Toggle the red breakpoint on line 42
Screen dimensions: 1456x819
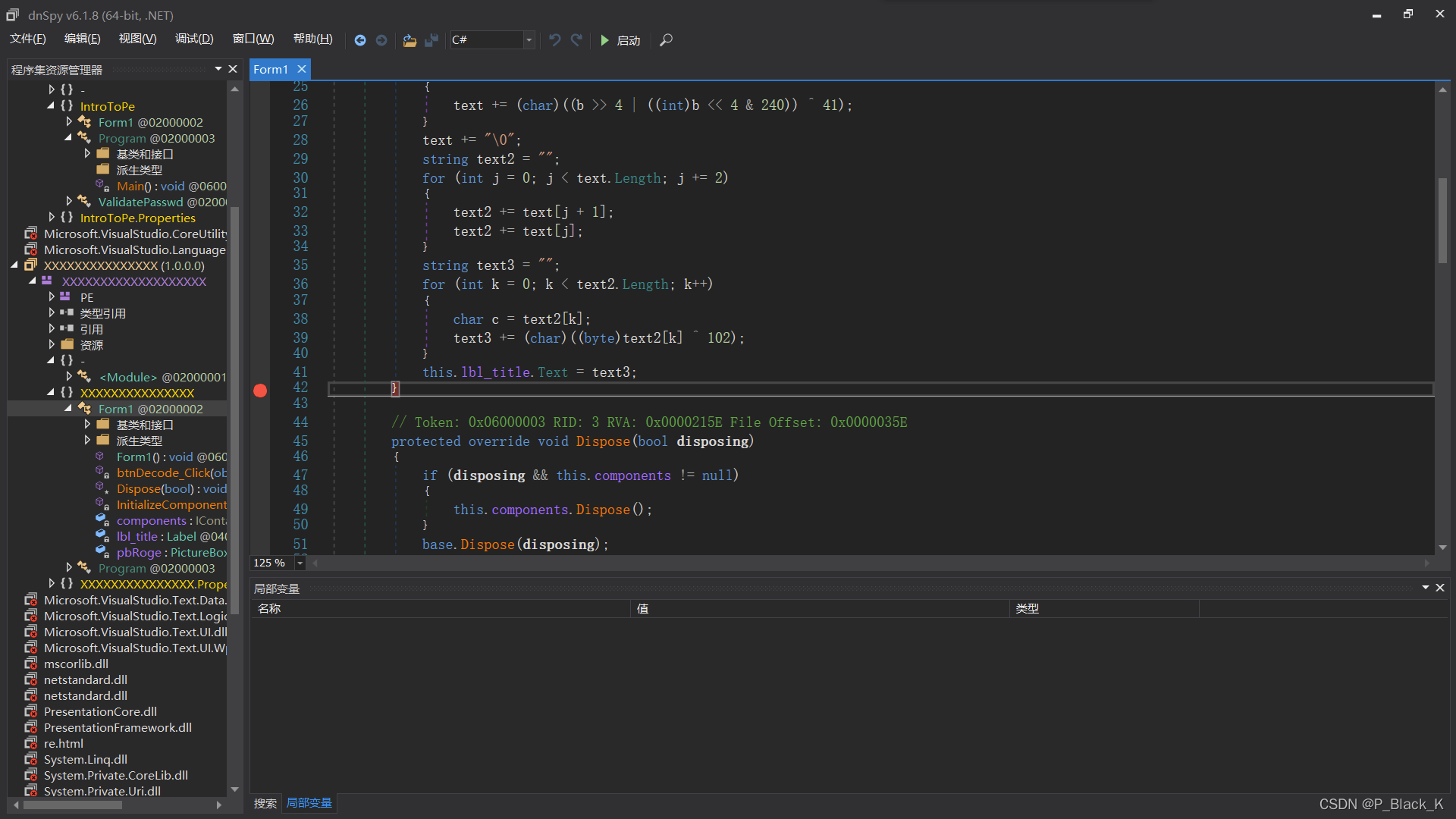pos(260,391)
